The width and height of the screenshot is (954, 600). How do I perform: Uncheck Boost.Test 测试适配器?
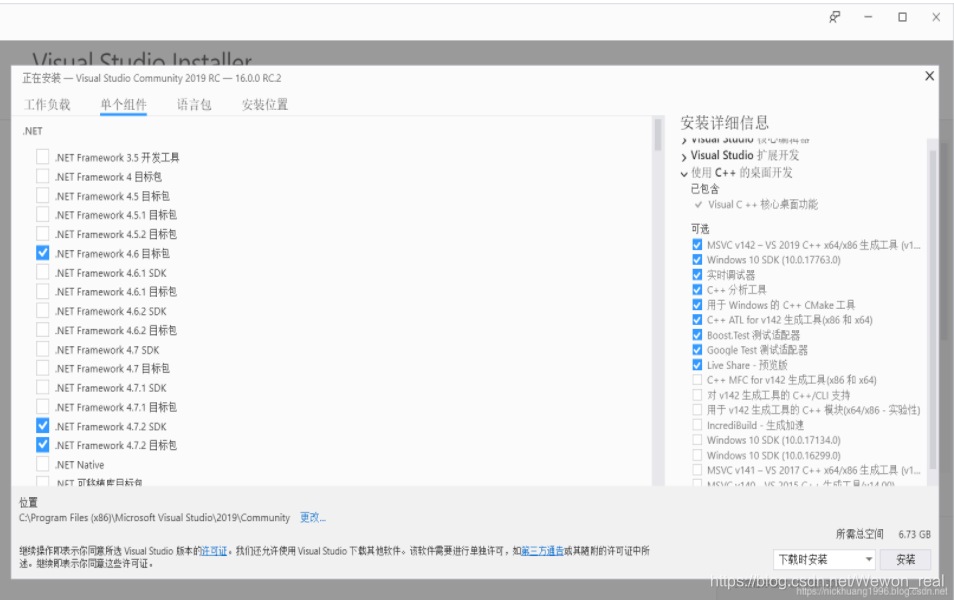coord(697,335)
